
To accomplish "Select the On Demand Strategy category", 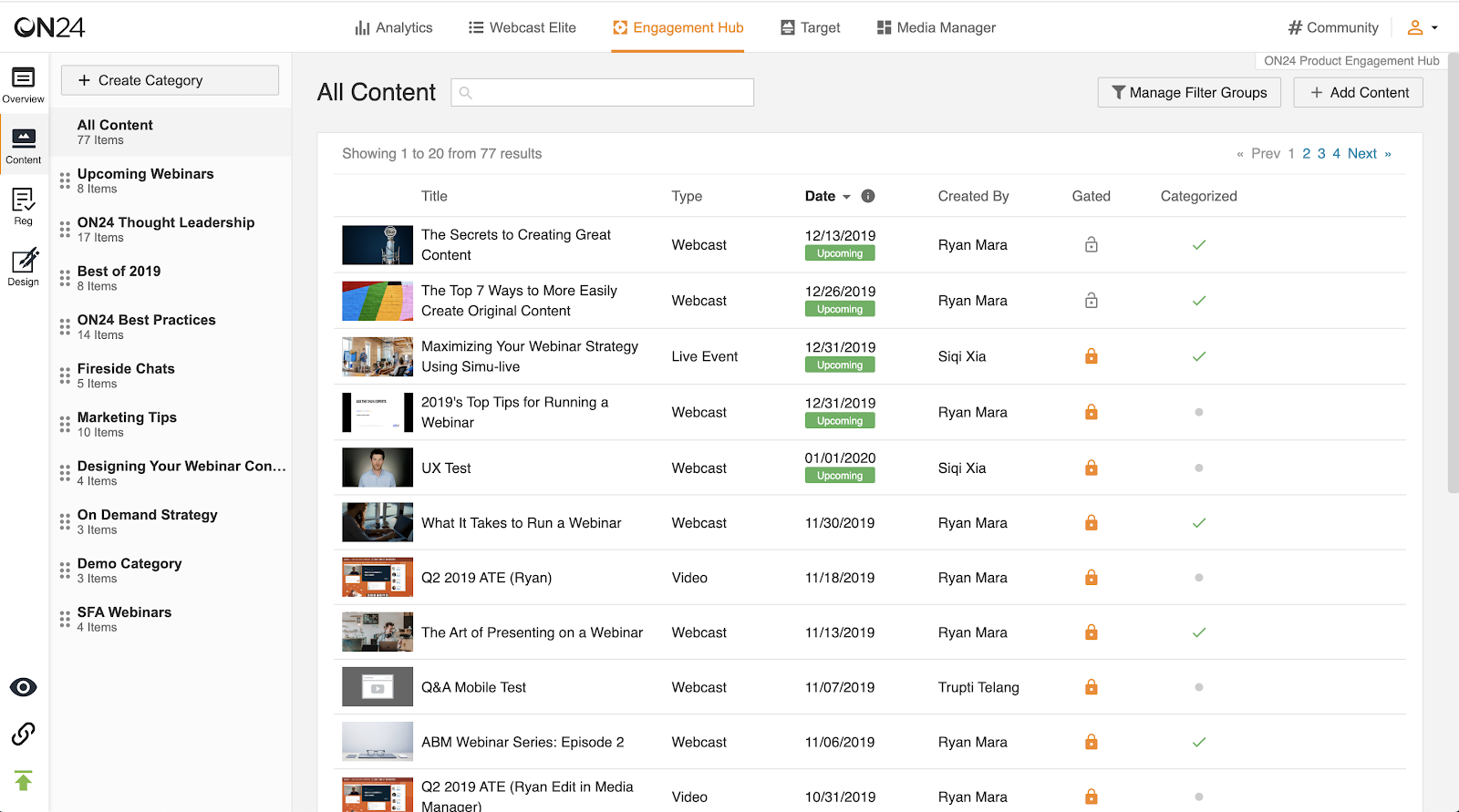I will coord(171,521).
